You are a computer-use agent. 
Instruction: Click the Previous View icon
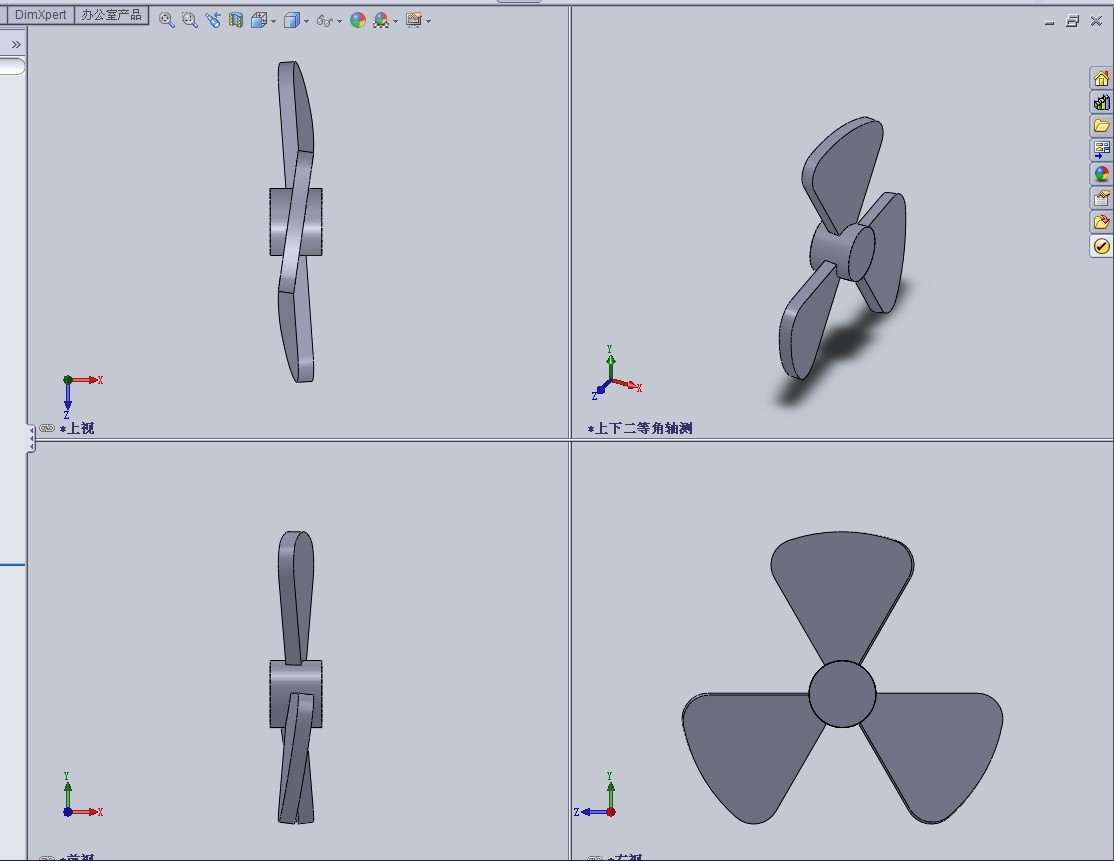point(212,21)
